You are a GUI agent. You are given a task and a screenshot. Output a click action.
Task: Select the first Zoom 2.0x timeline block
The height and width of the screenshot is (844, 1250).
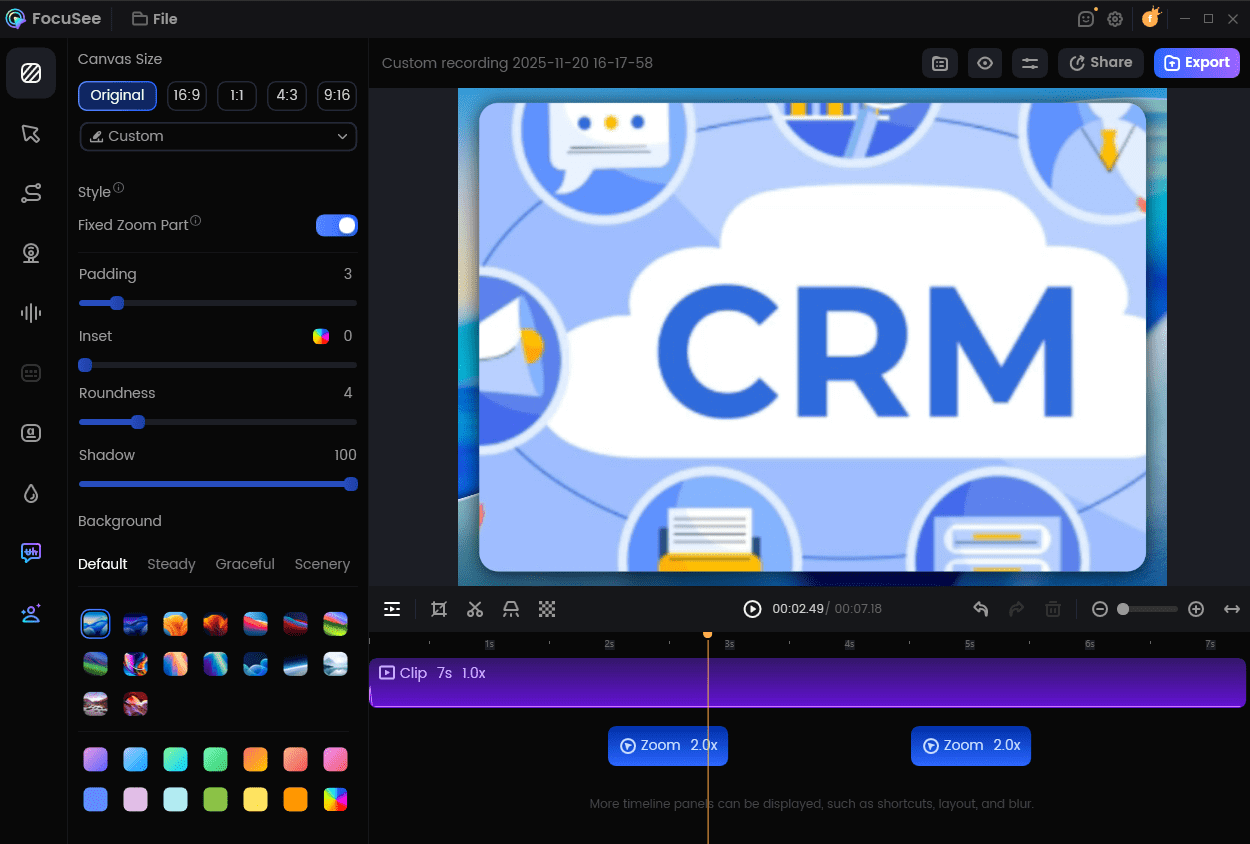[668, 746]
